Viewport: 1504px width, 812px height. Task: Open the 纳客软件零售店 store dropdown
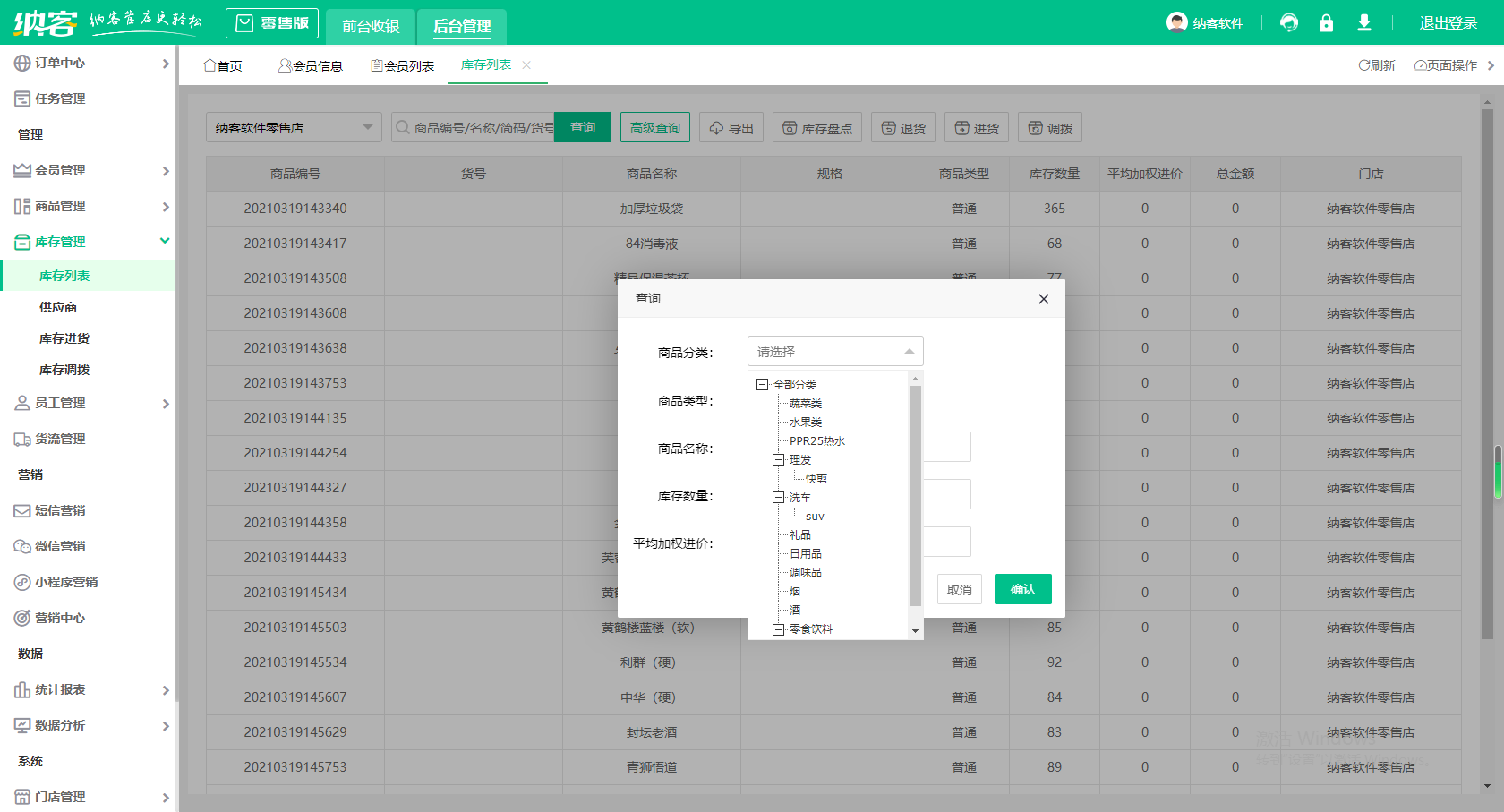(x=293, y=128)
